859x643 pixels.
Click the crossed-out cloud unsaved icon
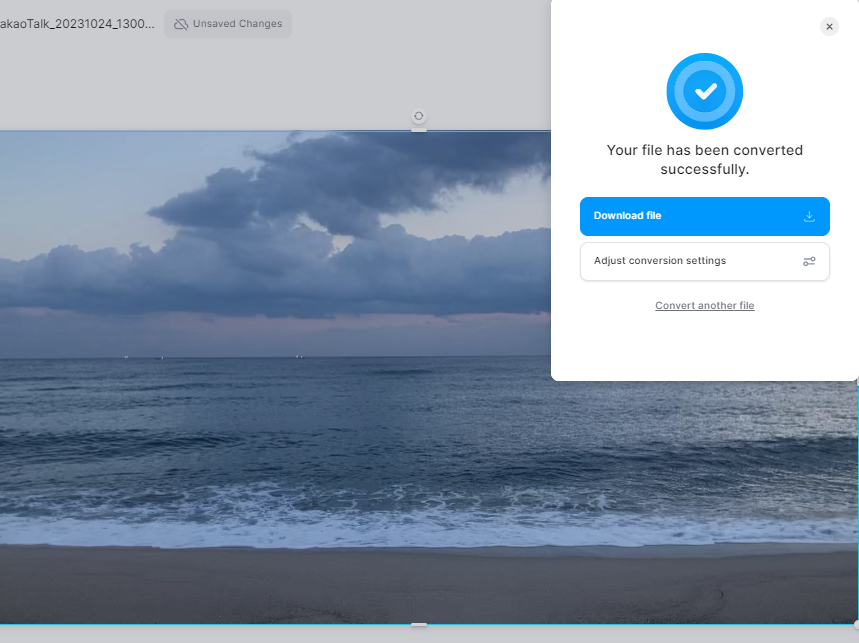(x=181, y=24)
